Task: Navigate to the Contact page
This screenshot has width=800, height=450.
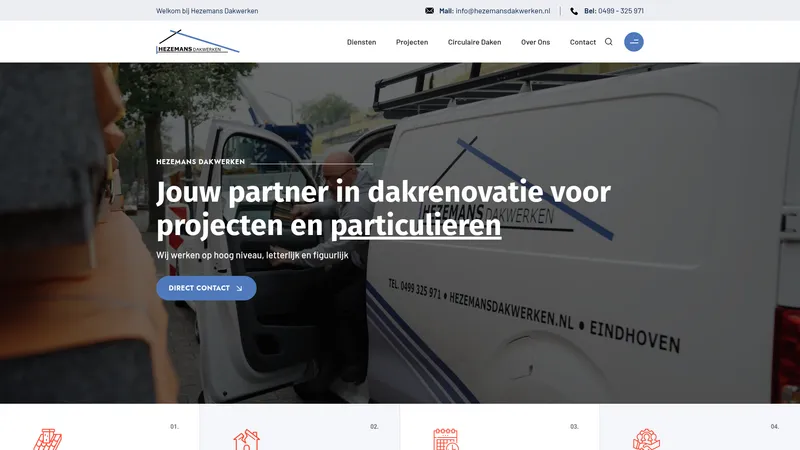Action: pyautogui.click(x=583, y=42)
